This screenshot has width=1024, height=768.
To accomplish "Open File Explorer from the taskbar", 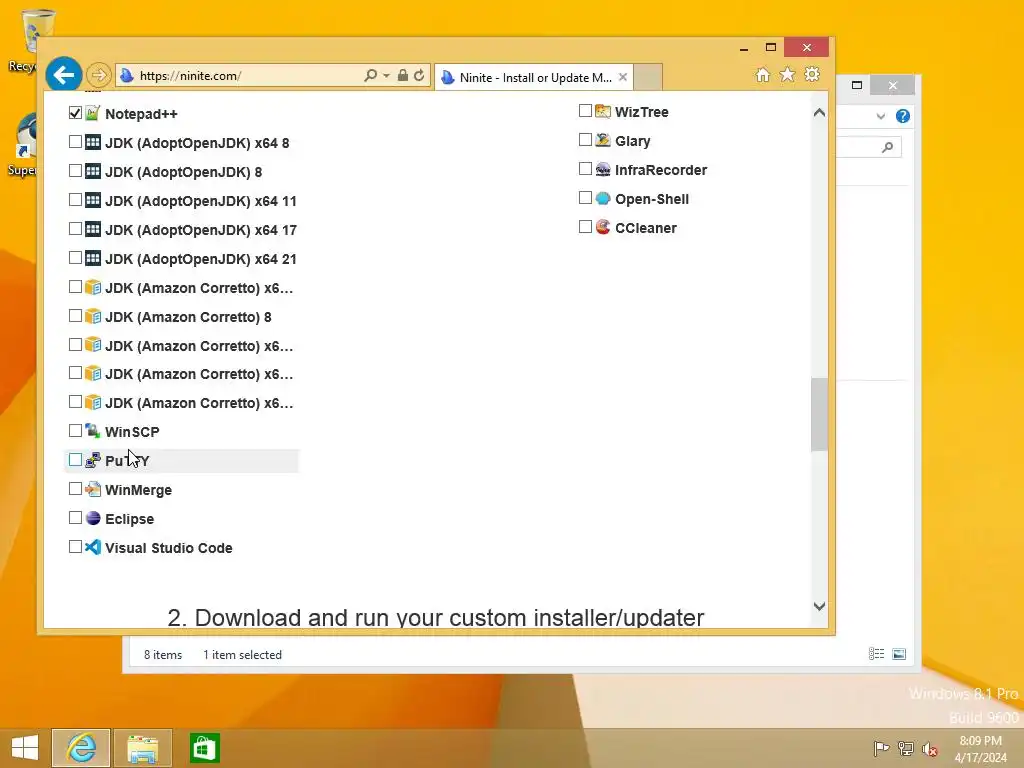I will (x=143, y=748).
